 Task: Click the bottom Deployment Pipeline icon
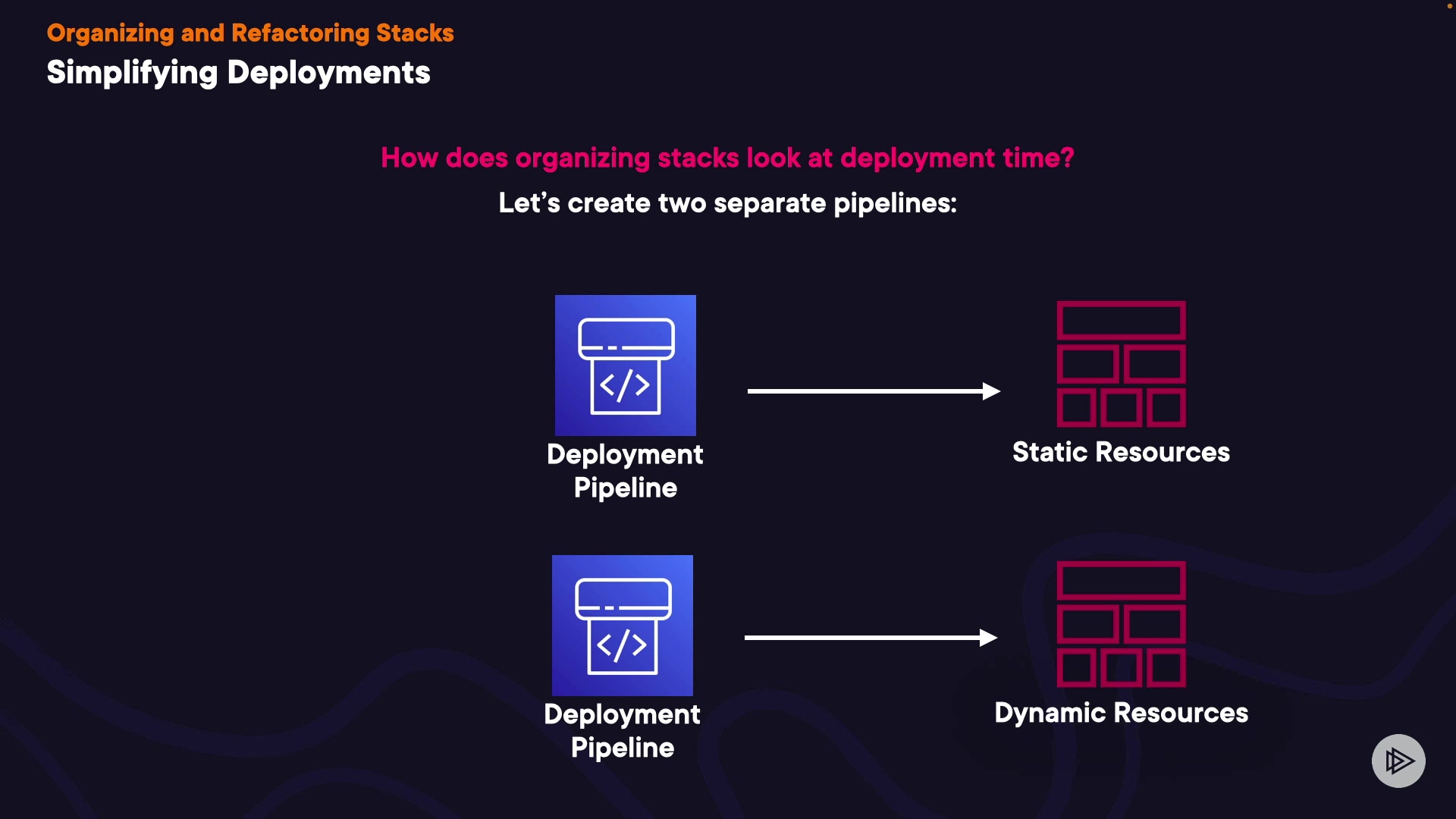click(622, 625)
